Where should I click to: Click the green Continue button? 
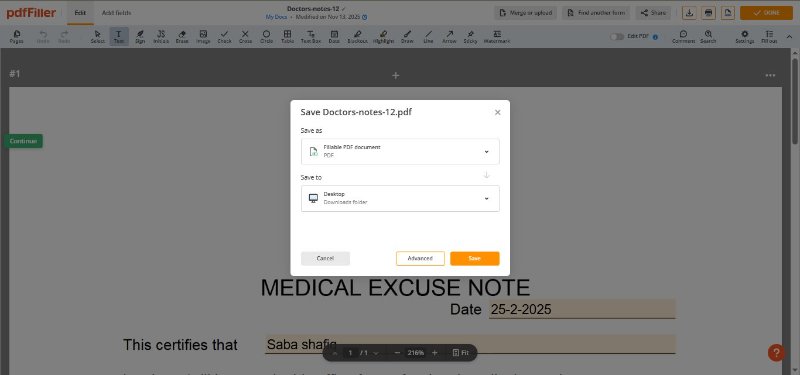point(23,141)
